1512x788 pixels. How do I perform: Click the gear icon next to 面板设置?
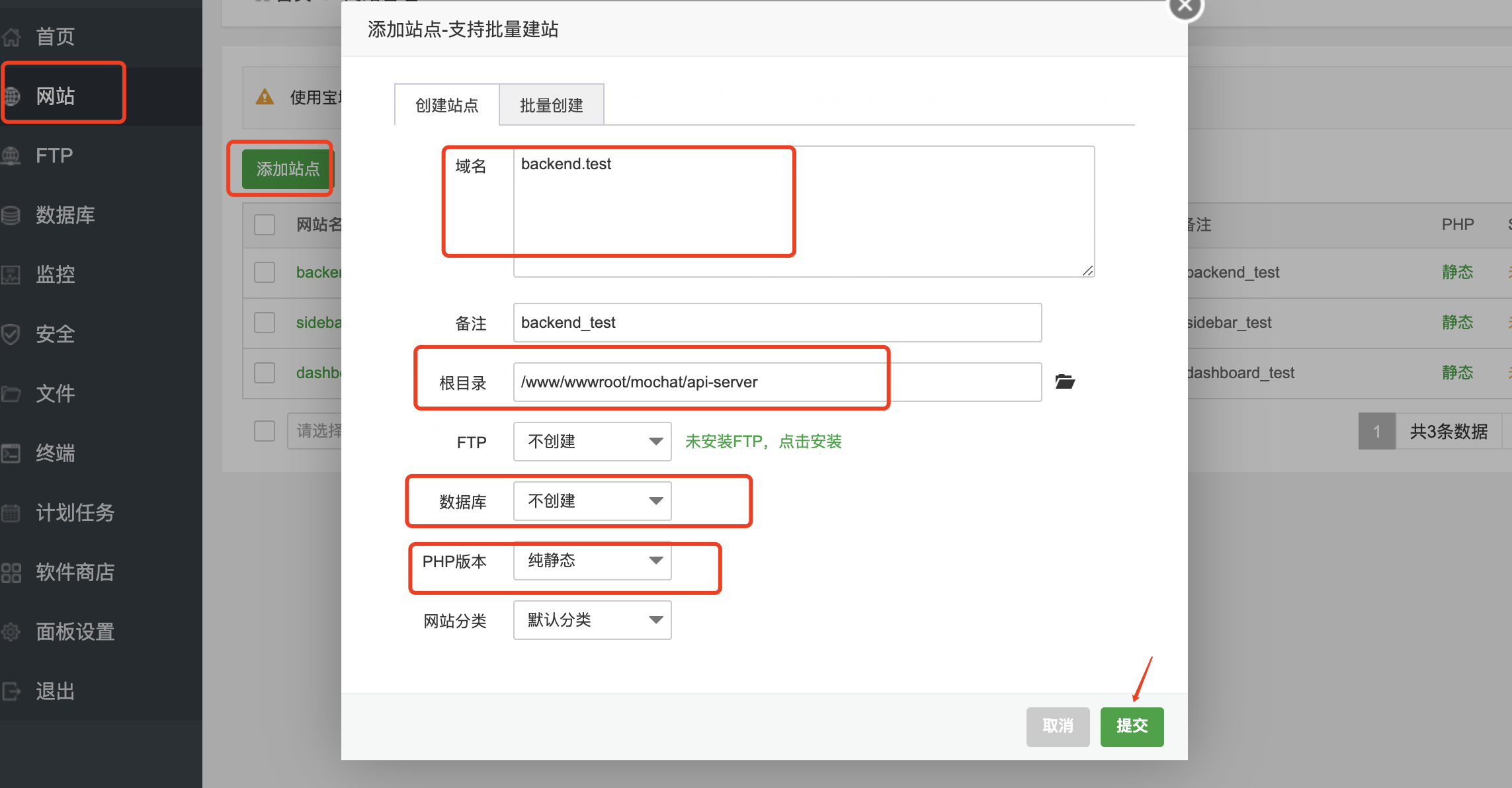[x=11, y=632]
